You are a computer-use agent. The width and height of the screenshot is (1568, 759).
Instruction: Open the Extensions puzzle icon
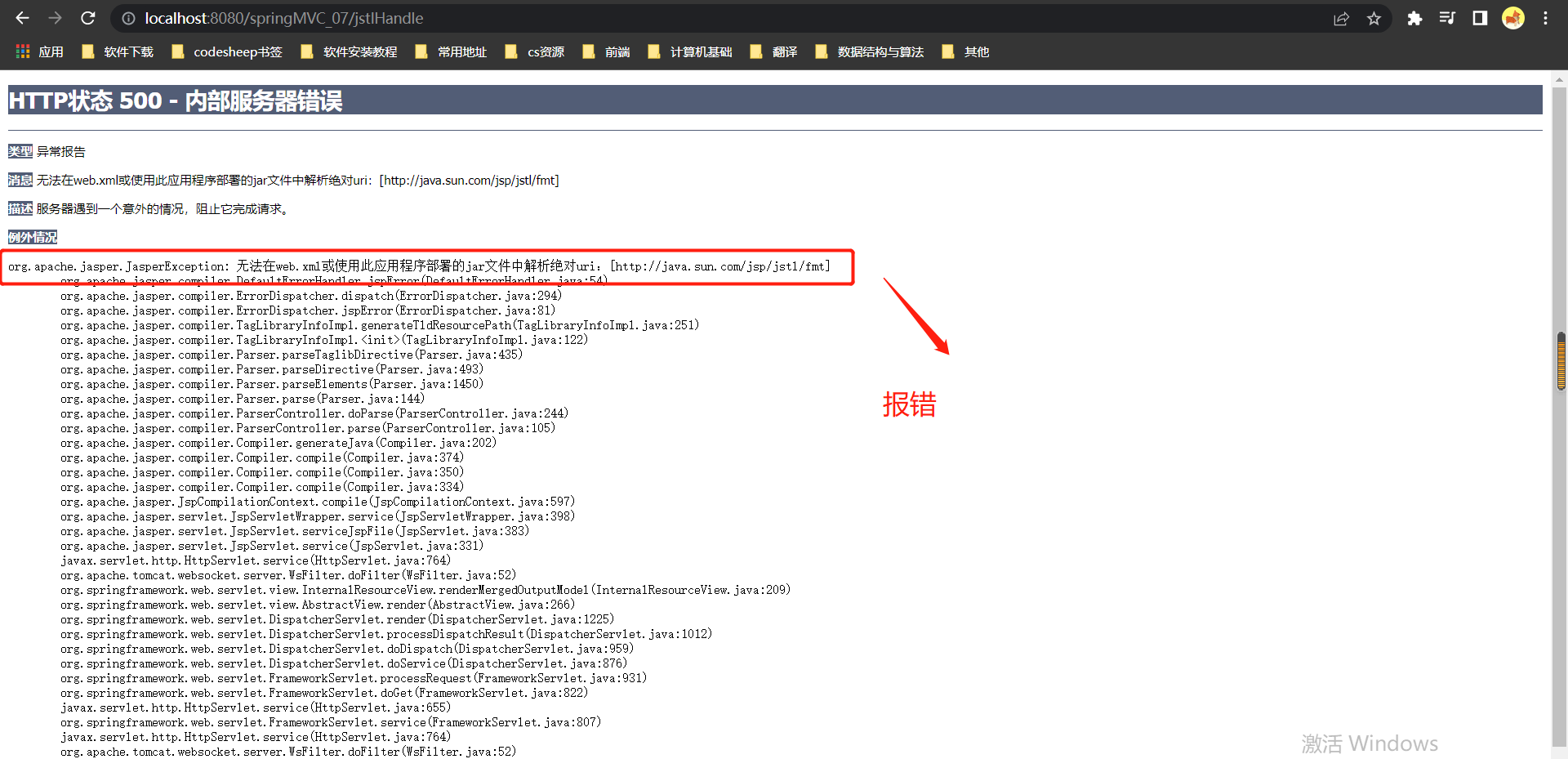[x=1414, y=18]
